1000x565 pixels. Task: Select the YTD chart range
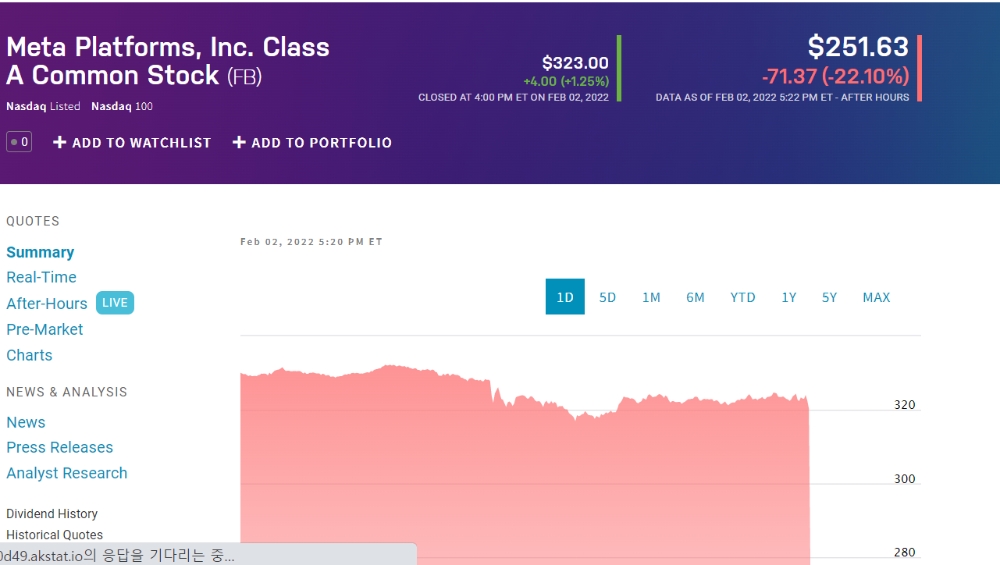click(x=742, y=297)
